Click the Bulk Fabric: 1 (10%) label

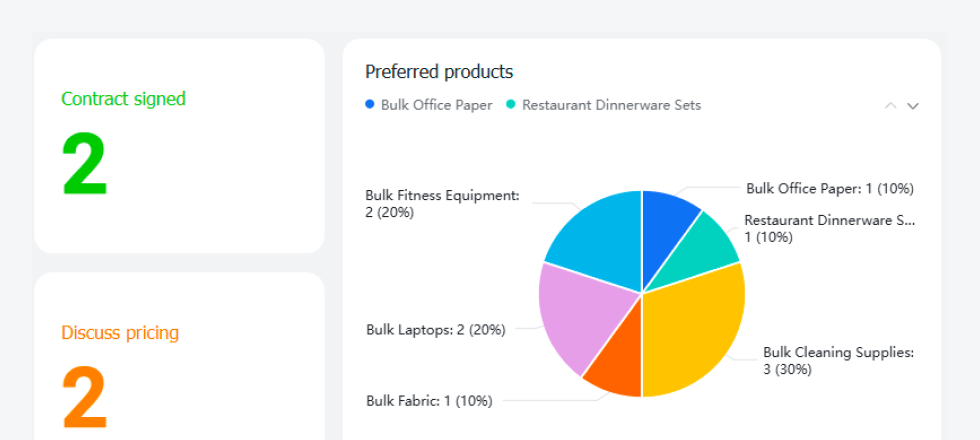(x=429, y=401)
